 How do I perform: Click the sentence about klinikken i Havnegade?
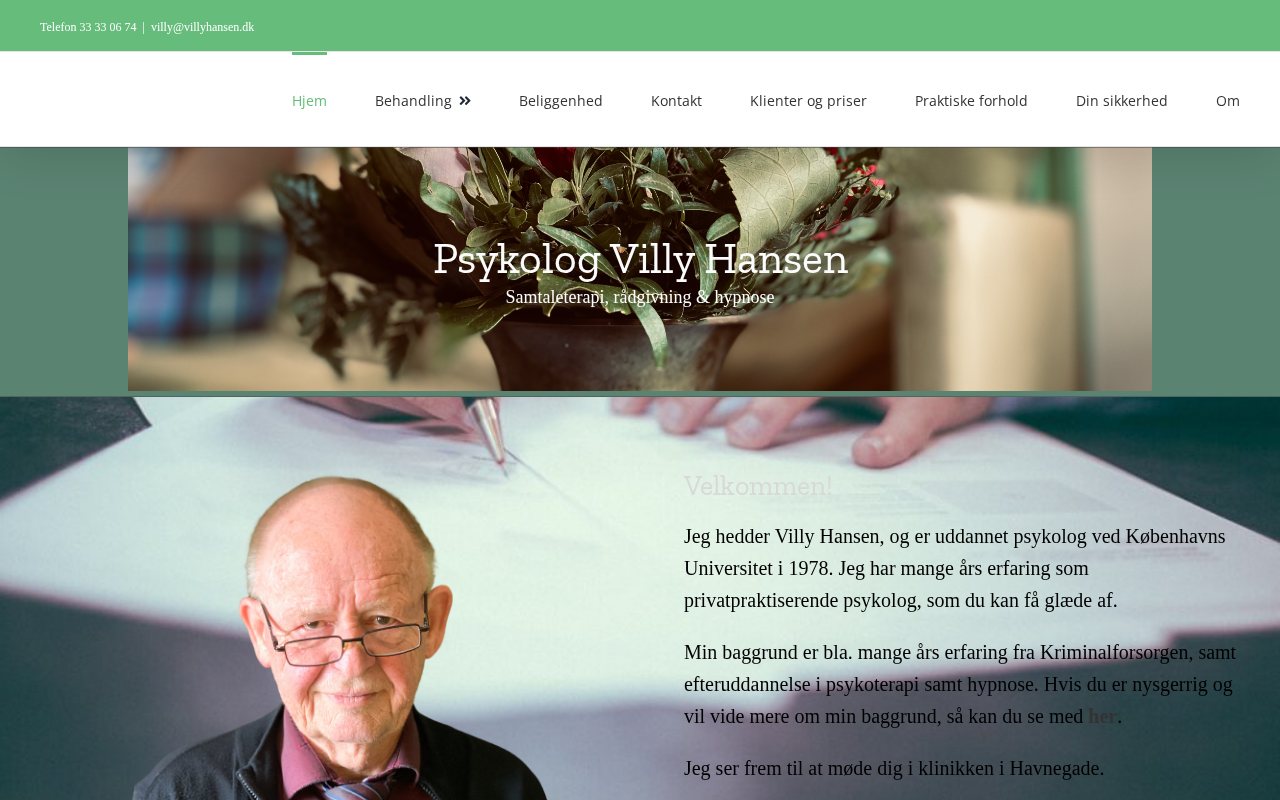coord(894,768)
